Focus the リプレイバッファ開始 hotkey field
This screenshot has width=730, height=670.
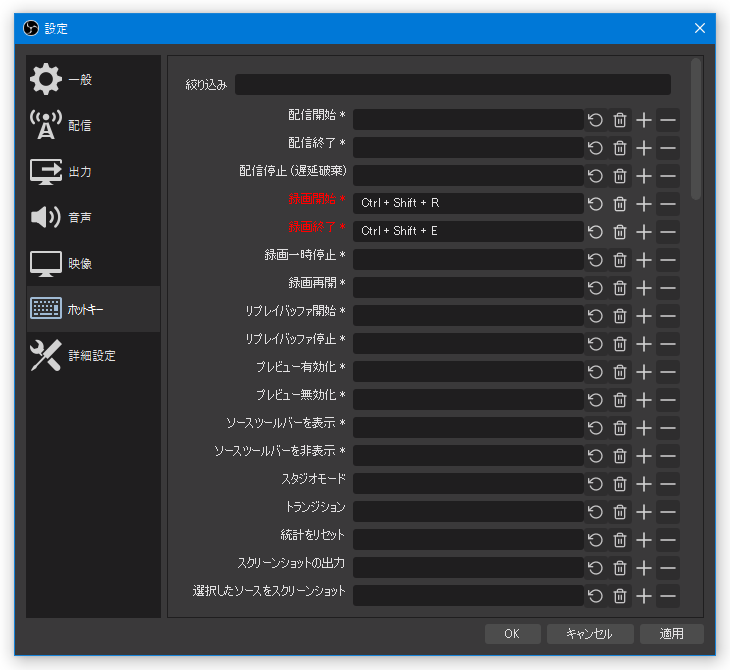pos(468,316)
